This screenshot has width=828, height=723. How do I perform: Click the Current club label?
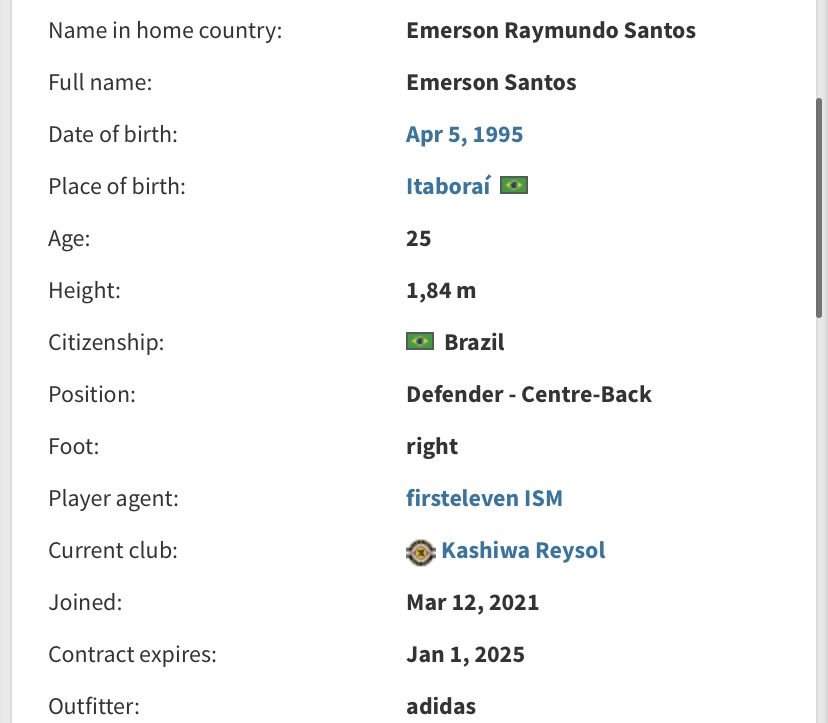pos(113,550)
